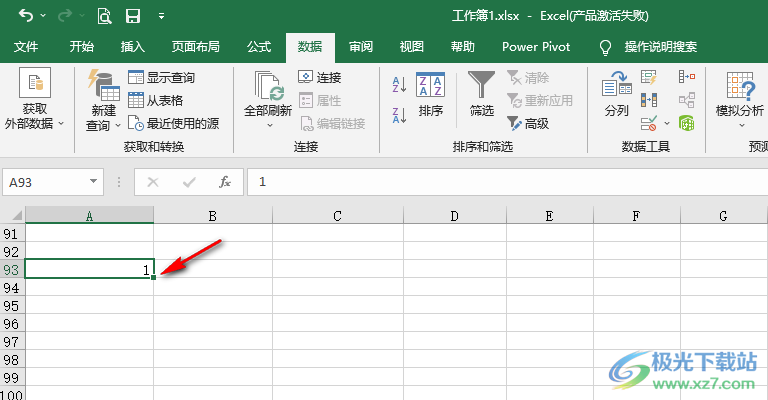Viewport: 768px width, 400px height.
Task: Switch to the 公式 tab
Action: pyautogui.click(x=259, y=47)
